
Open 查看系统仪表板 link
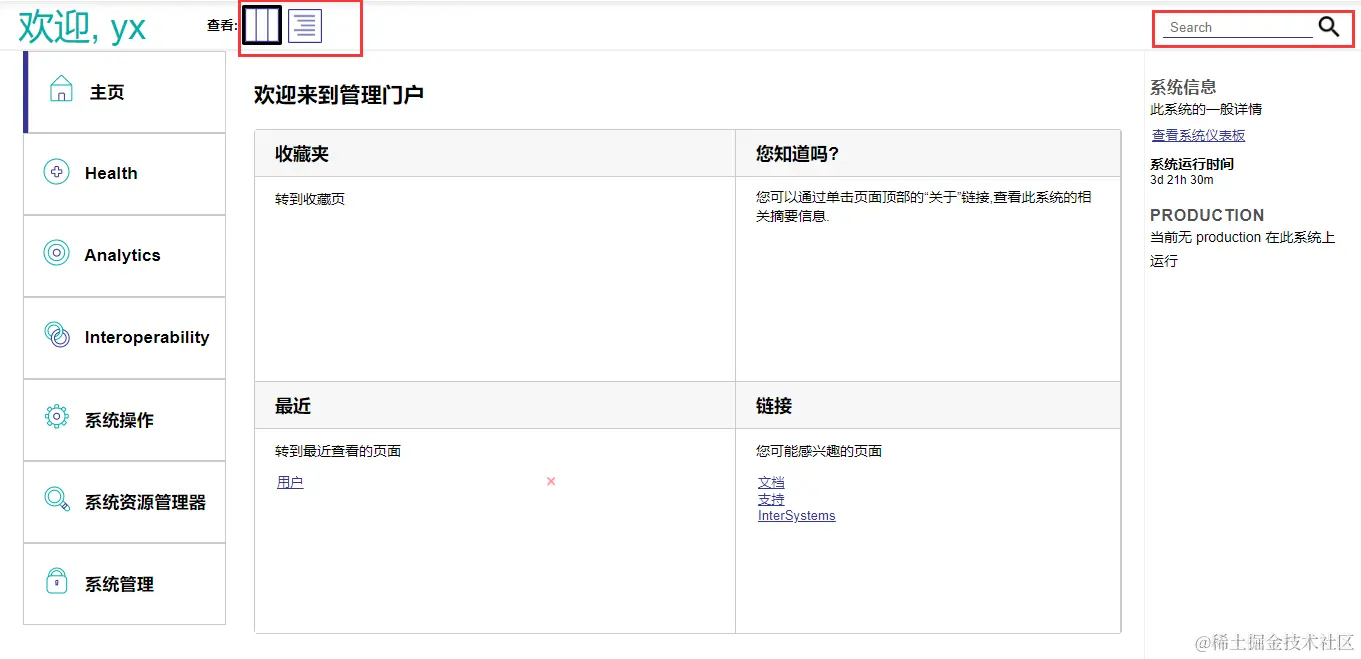click(x=1199, y=135)
